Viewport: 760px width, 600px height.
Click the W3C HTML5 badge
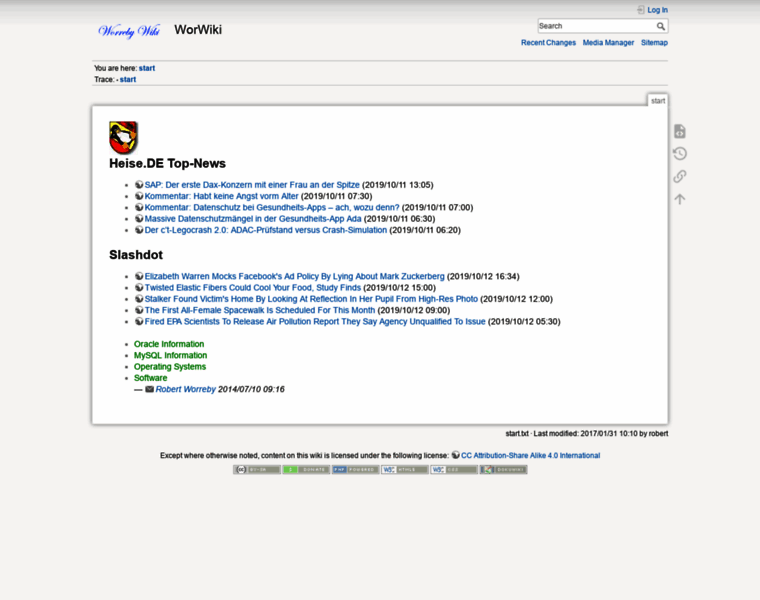point(405,470)
